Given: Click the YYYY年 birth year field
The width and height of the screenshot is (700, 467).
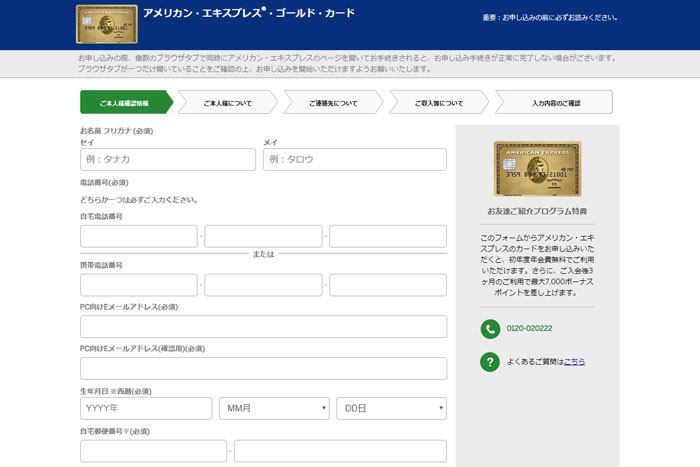Looking at the screenshot, I should point(146,408).
